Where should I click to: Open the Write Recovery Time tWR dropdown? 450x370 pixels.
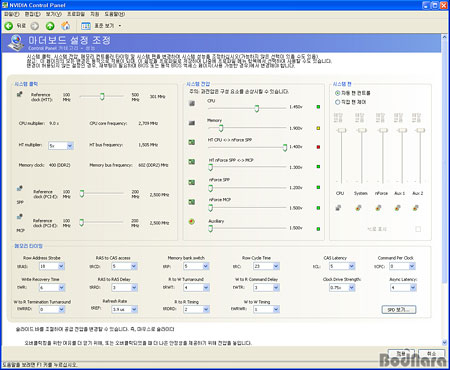click(52, 287)
